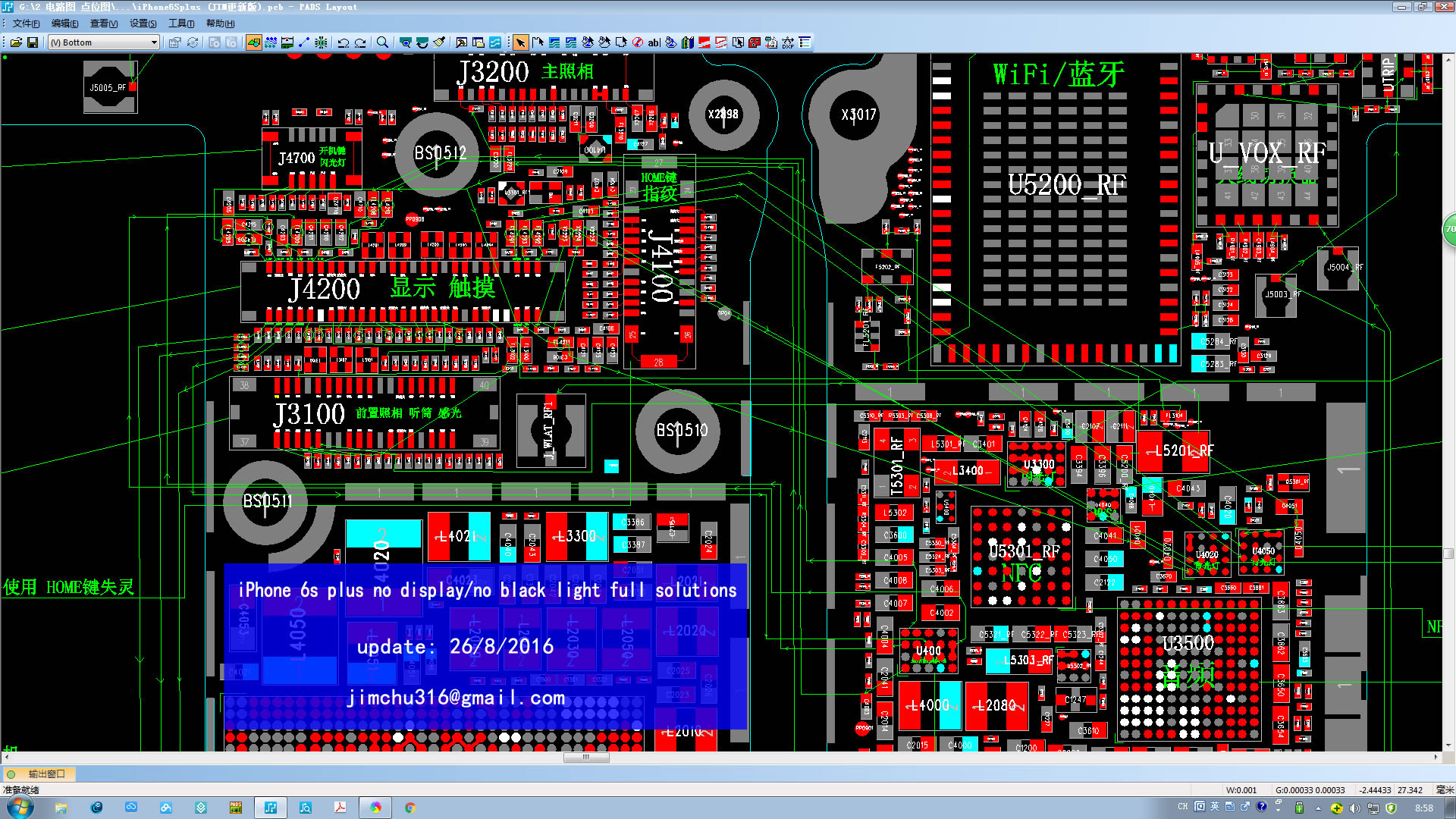Screen dimensions: 1456x819
Task: Click the U5200_RF WiFi chip label
Action: click(1066, 184)
